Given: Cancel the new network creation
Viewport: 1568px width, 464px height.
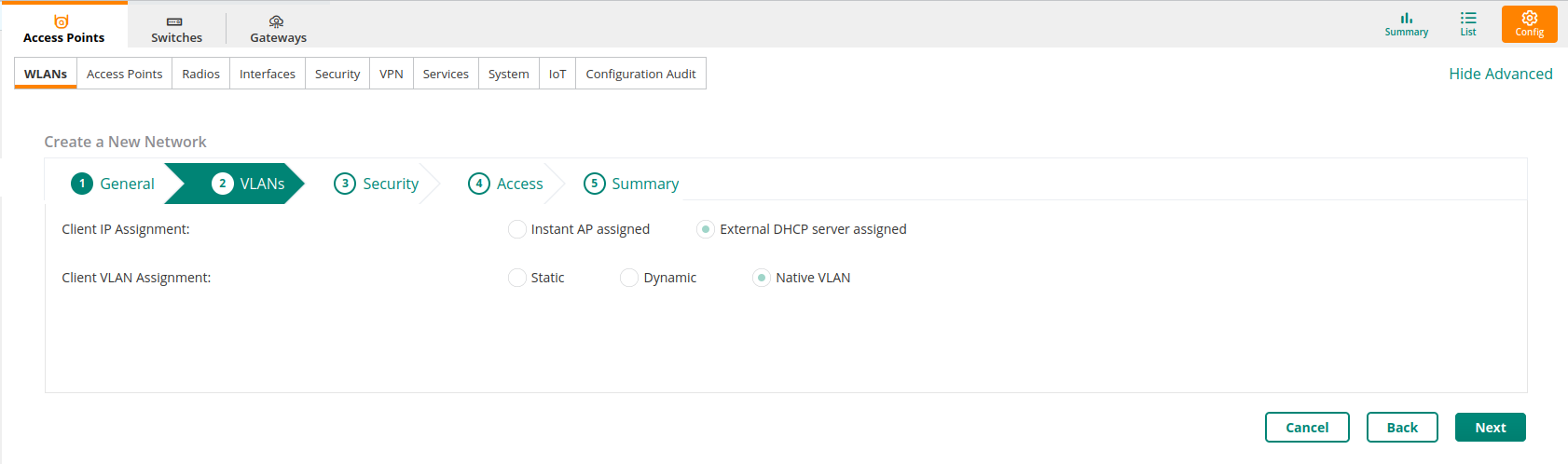Looking at the screenshot, I should [1307, 428].
